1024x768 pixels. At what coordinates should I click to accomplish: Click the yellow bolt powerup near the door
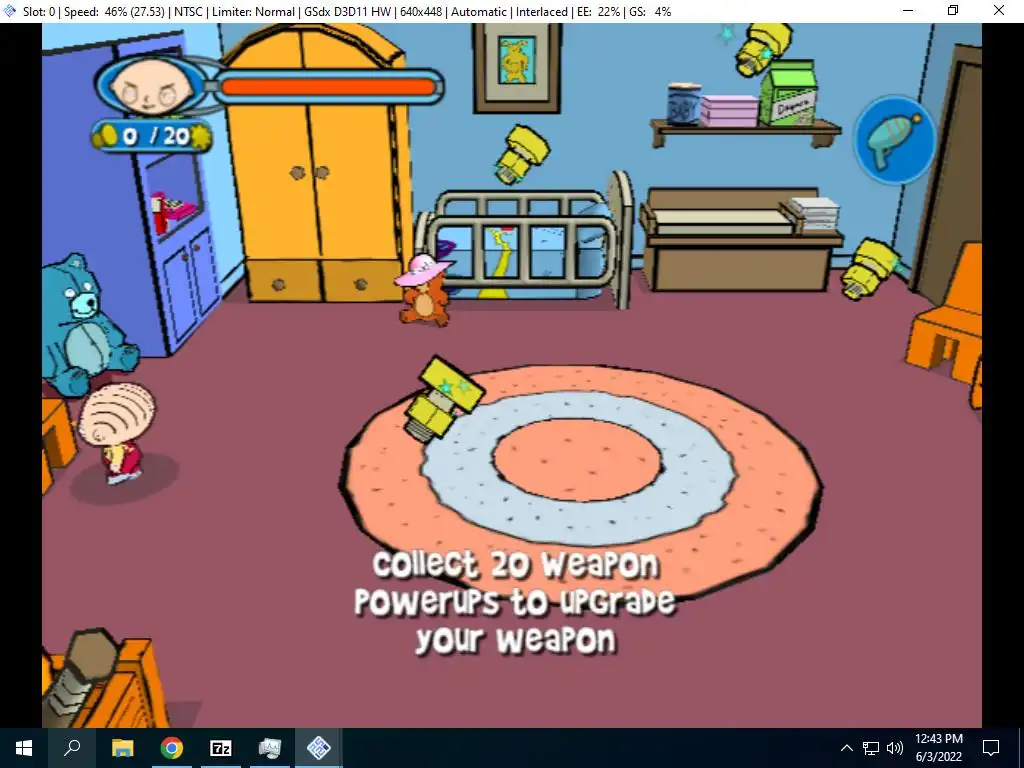[x=870, y=269]
